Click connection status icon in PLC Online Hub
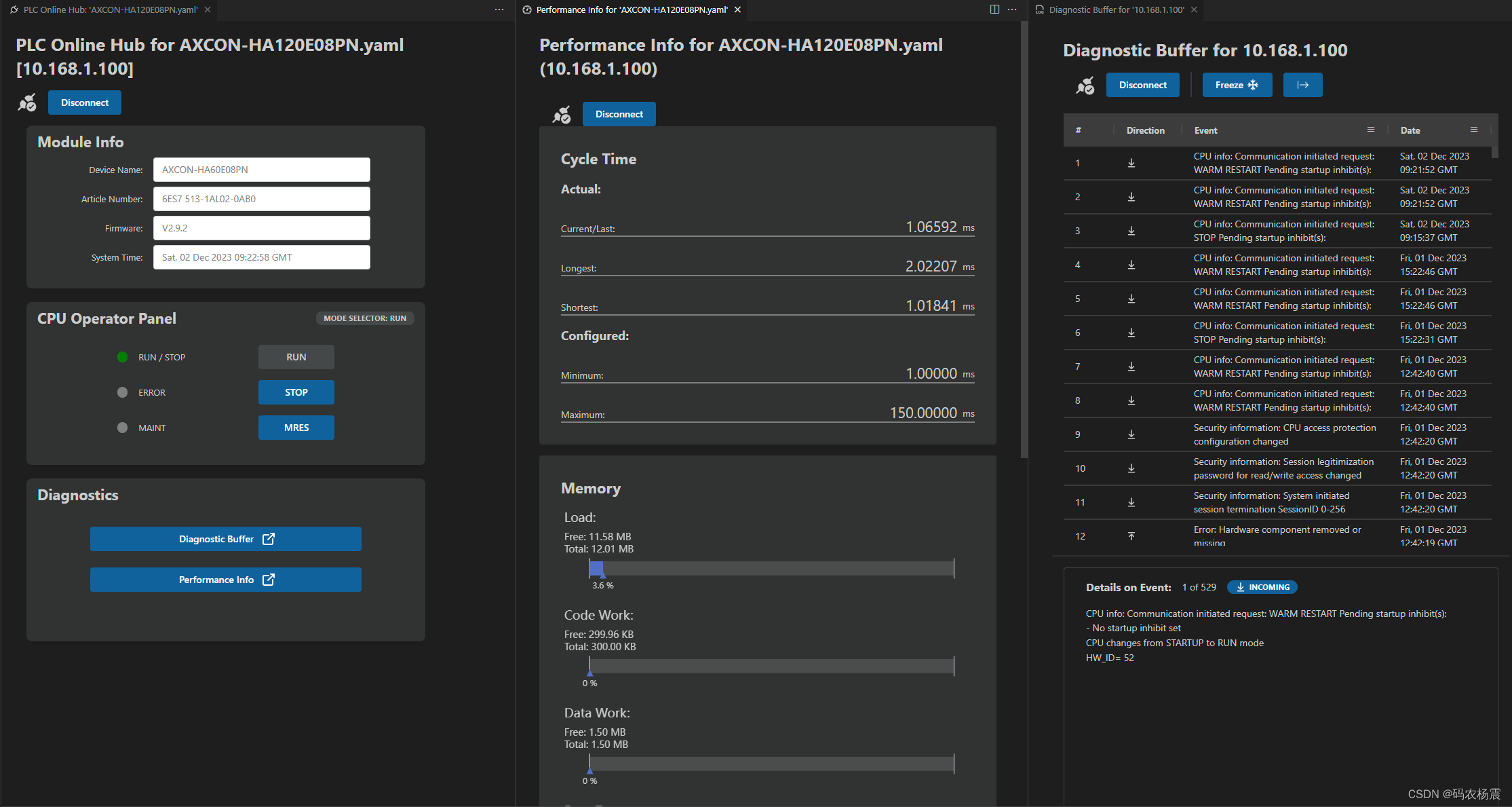The image size is (1512, 807). pos(28,103)
